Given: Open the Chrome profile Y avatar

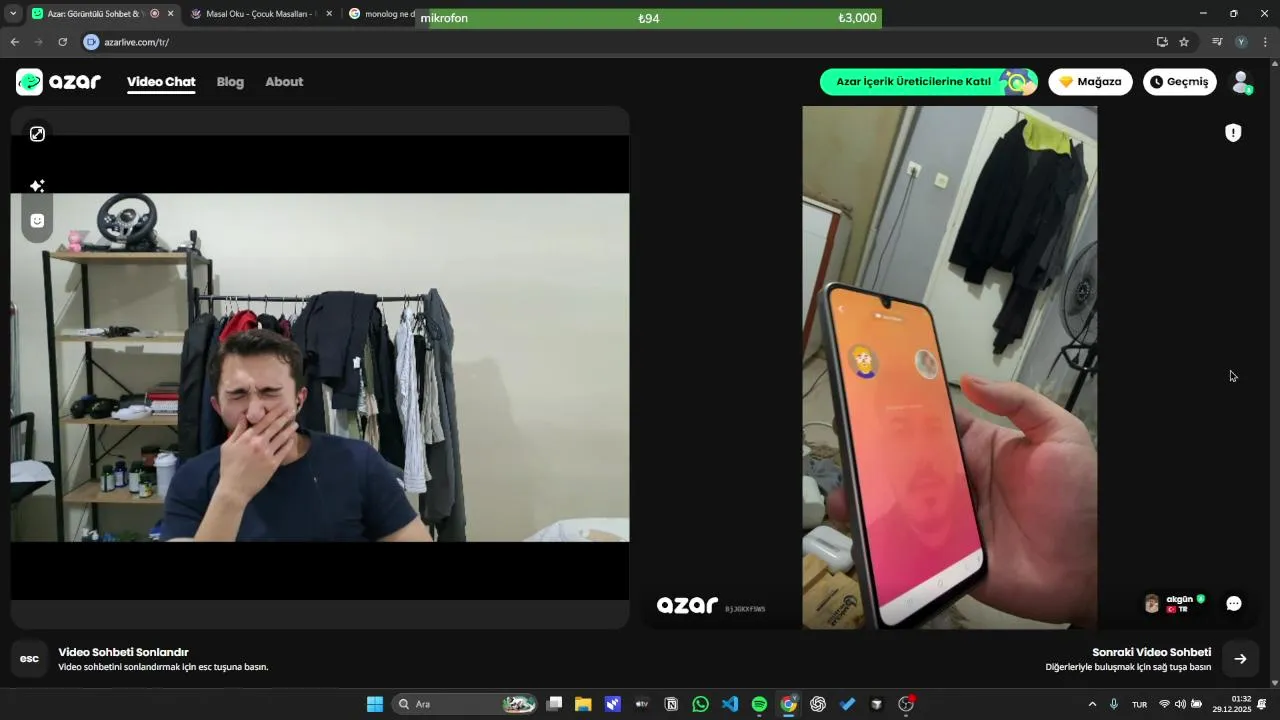Looking at the screenshot, I should pyautogui.click(x=1241, y=42).
